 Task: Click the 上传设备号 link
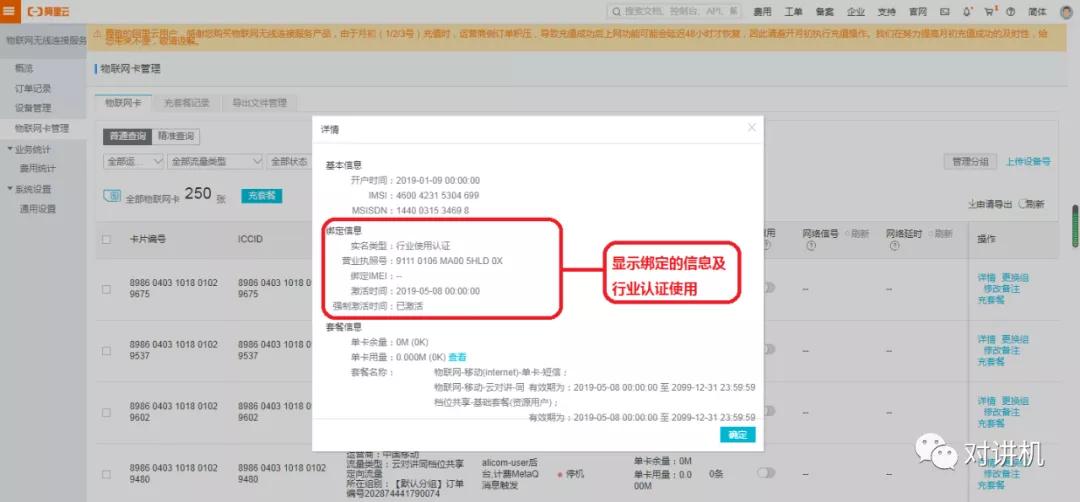1028,162
